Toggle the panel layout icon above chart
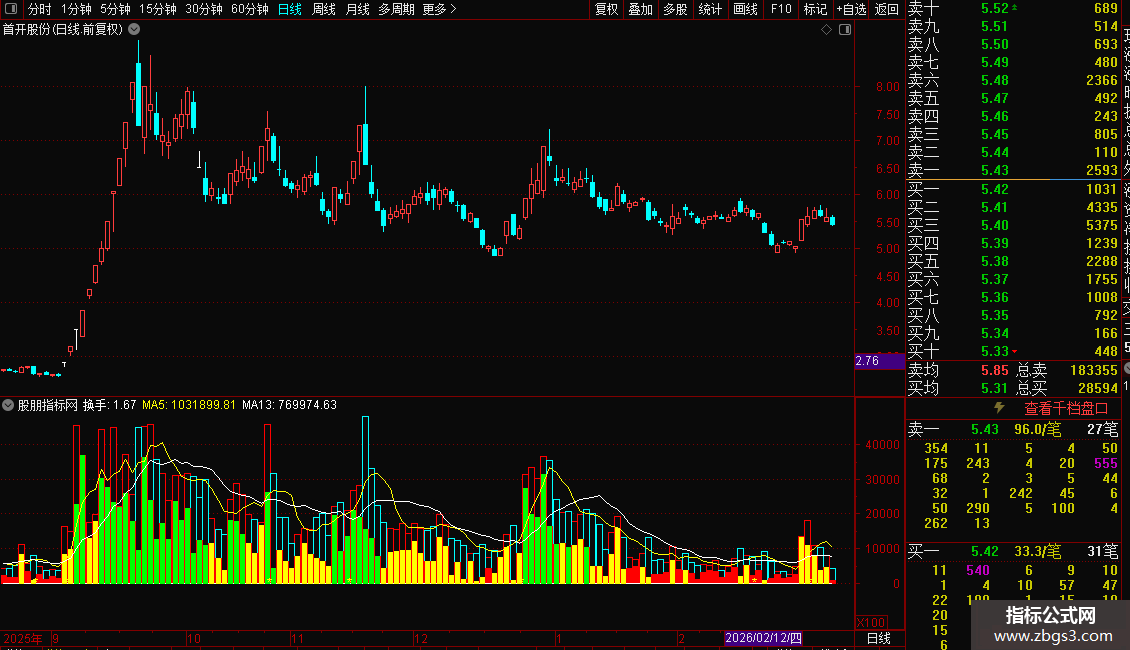 tap(845, 30)
